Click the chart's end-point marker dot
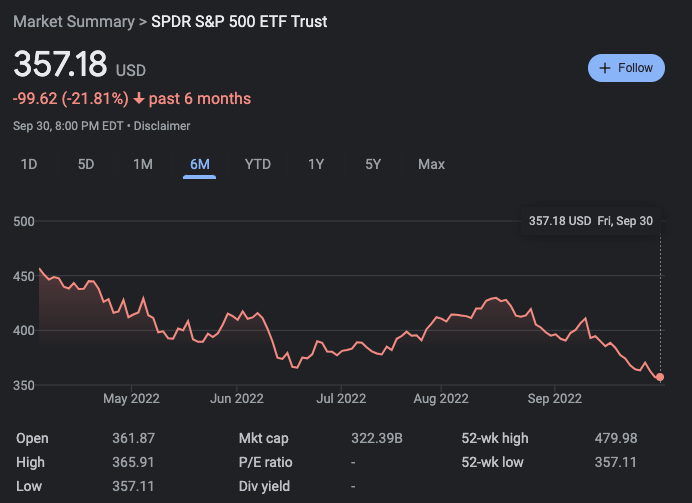Viewport: 692px width, 503px height. click(660, 377)
